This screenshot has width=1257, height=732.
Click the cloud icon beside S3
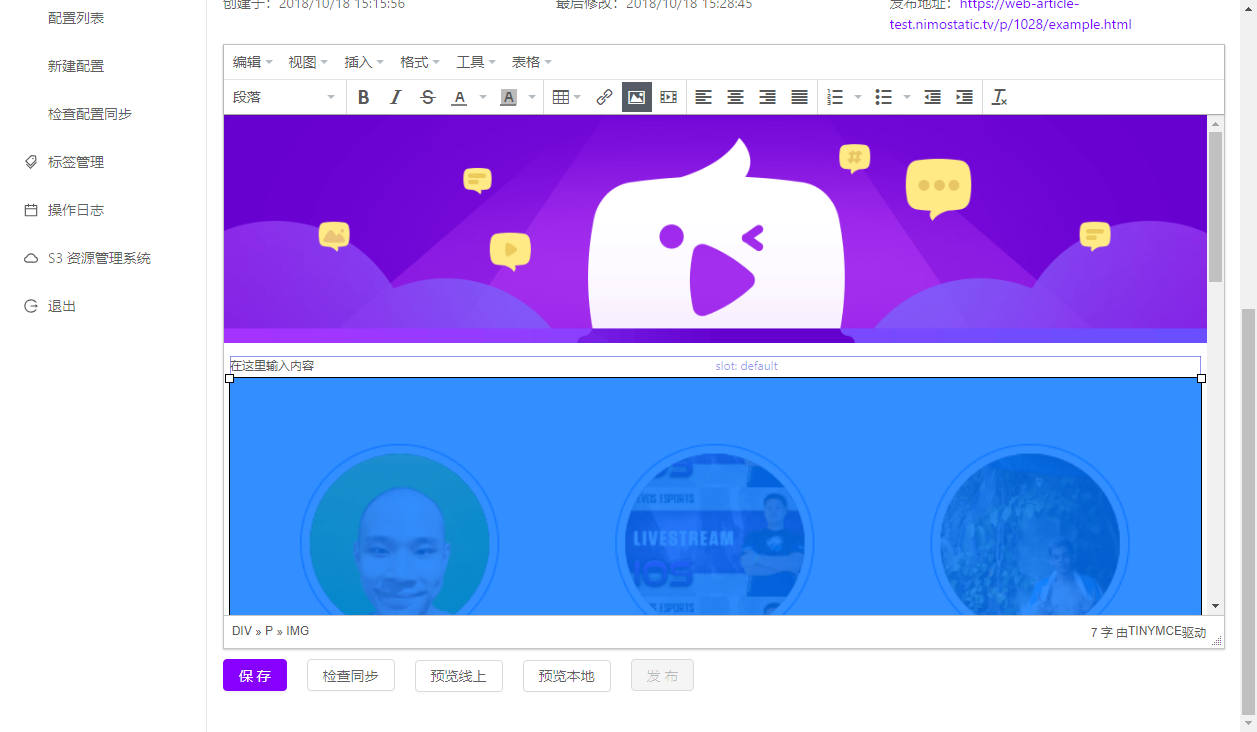pos(31,258)
